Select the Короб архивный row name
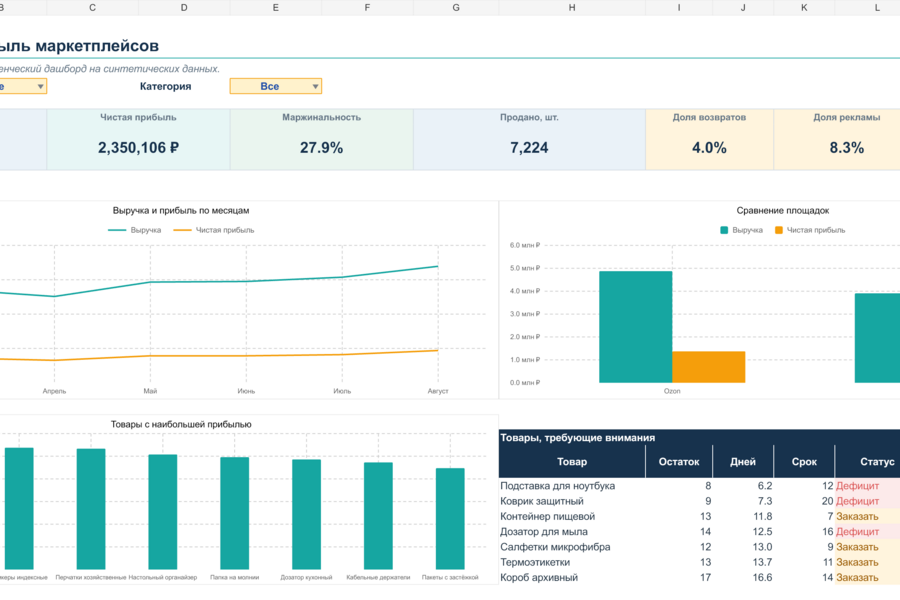Image resolution: width=900 pixels, height=600 pixels. click(539, 578)
